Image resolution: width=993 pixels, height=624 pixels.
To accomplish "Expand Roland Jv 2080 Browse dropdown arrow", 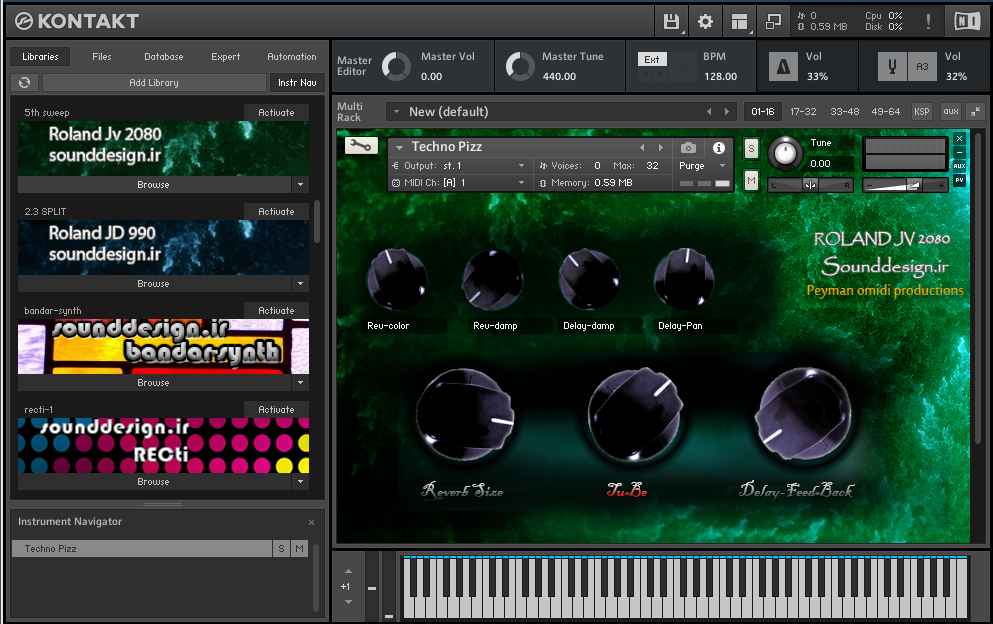I will click(300, 185).
